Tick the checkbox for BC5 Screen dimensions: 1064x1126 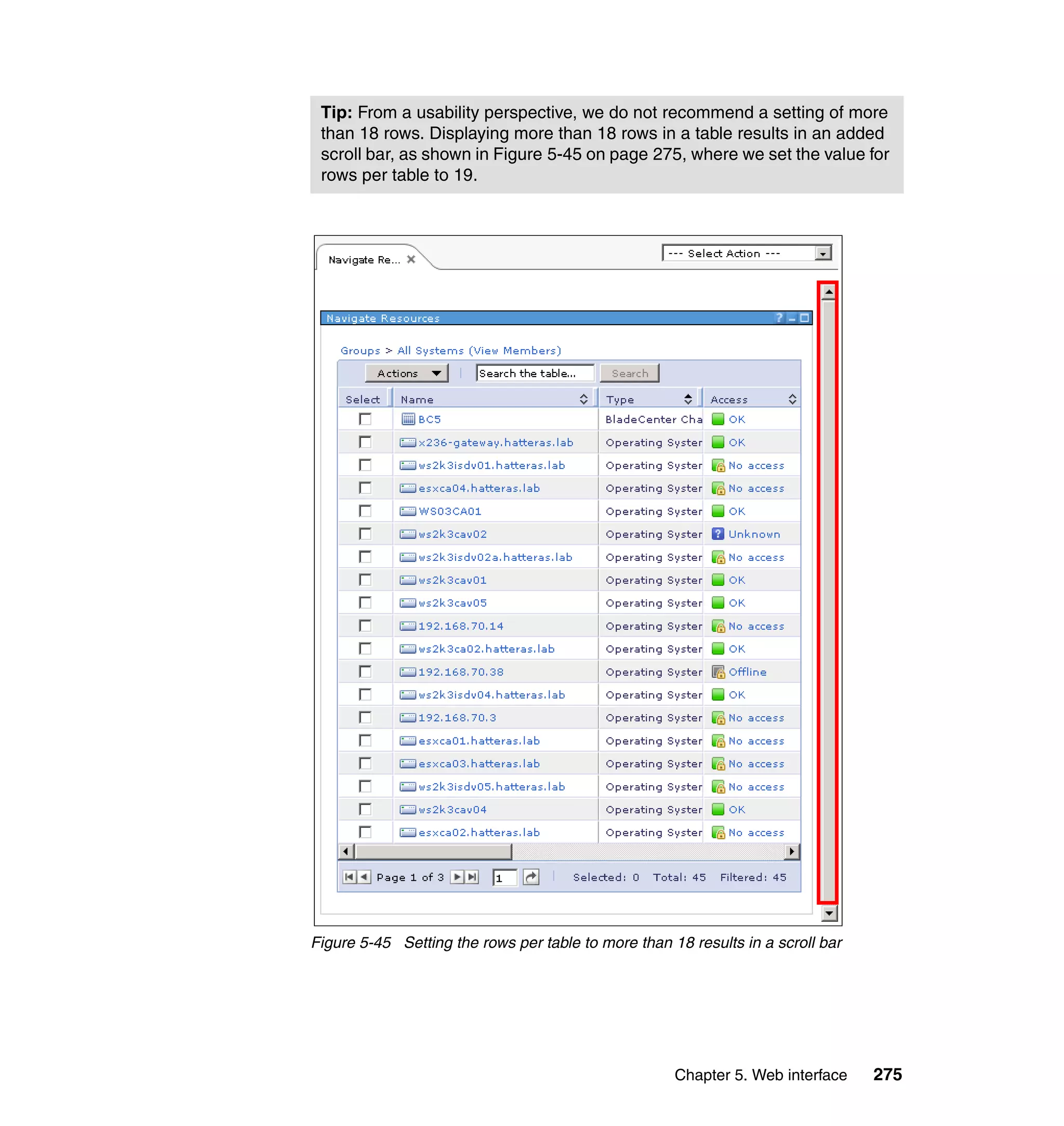(365, 419)
